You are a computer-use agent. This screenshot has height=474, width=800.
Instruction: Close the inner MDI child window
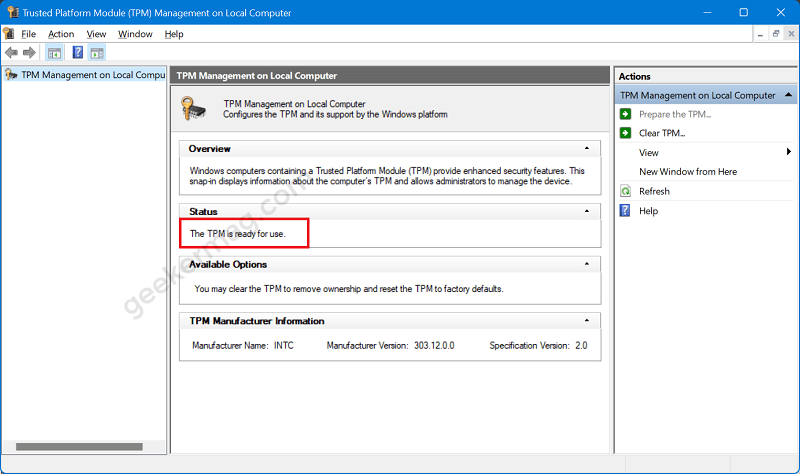pyautogui.click(x=791, y=34)
